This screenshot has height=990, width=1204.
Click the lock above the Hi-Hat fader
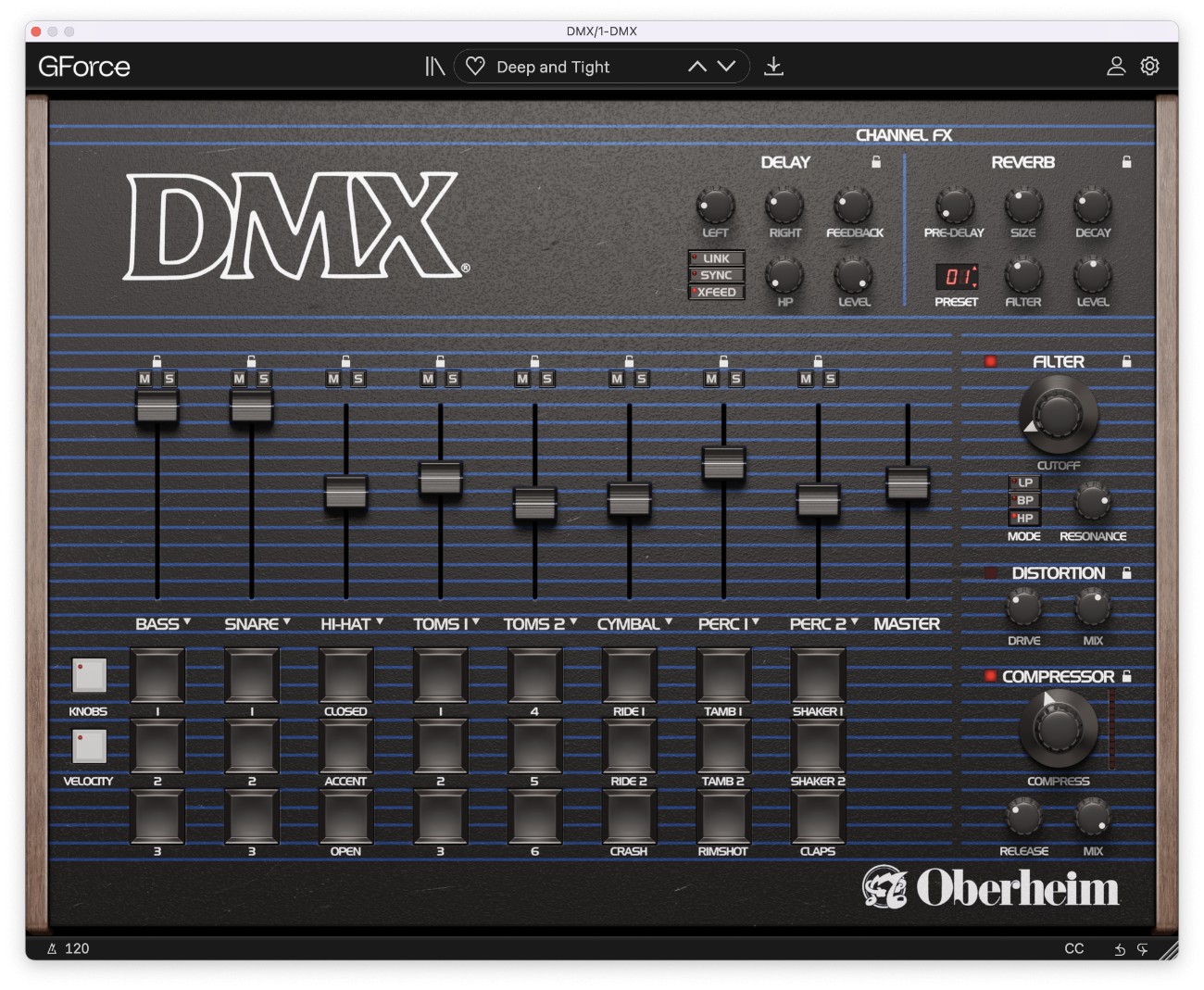pyautogui.click(x=345, y=361)
